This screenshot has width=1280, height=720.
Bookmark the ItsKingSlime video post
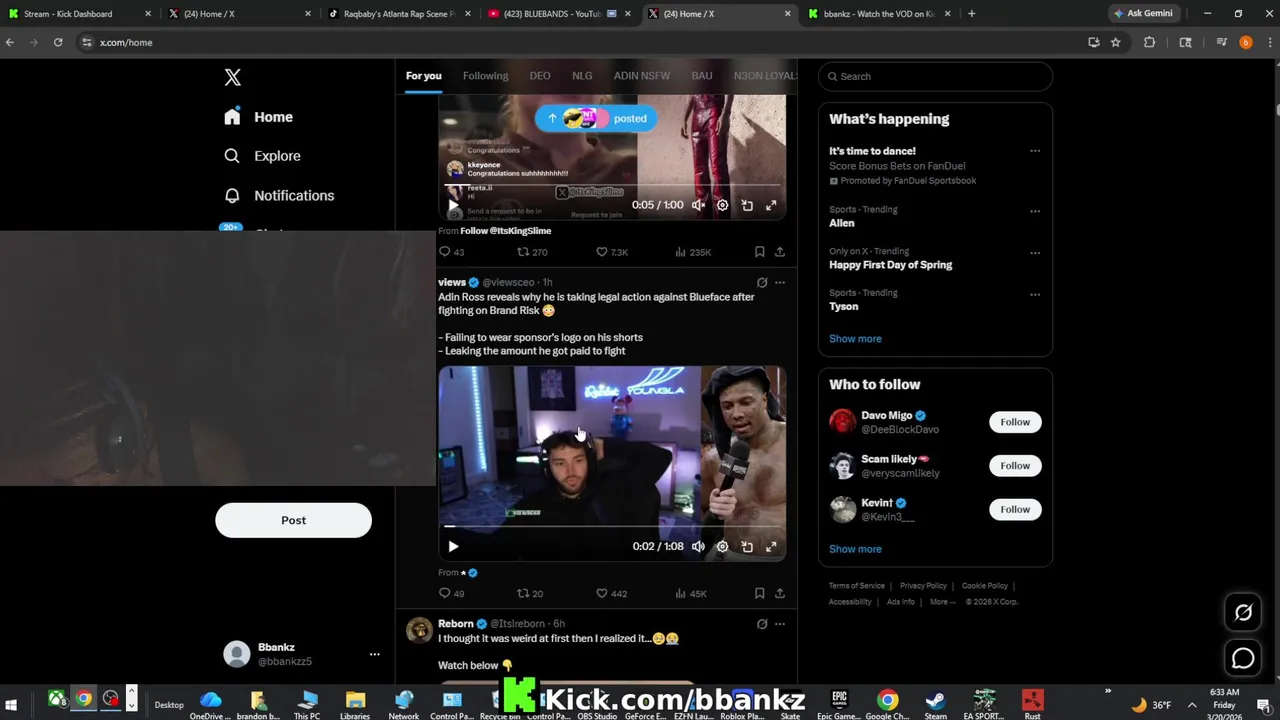(x=760, y=252)
